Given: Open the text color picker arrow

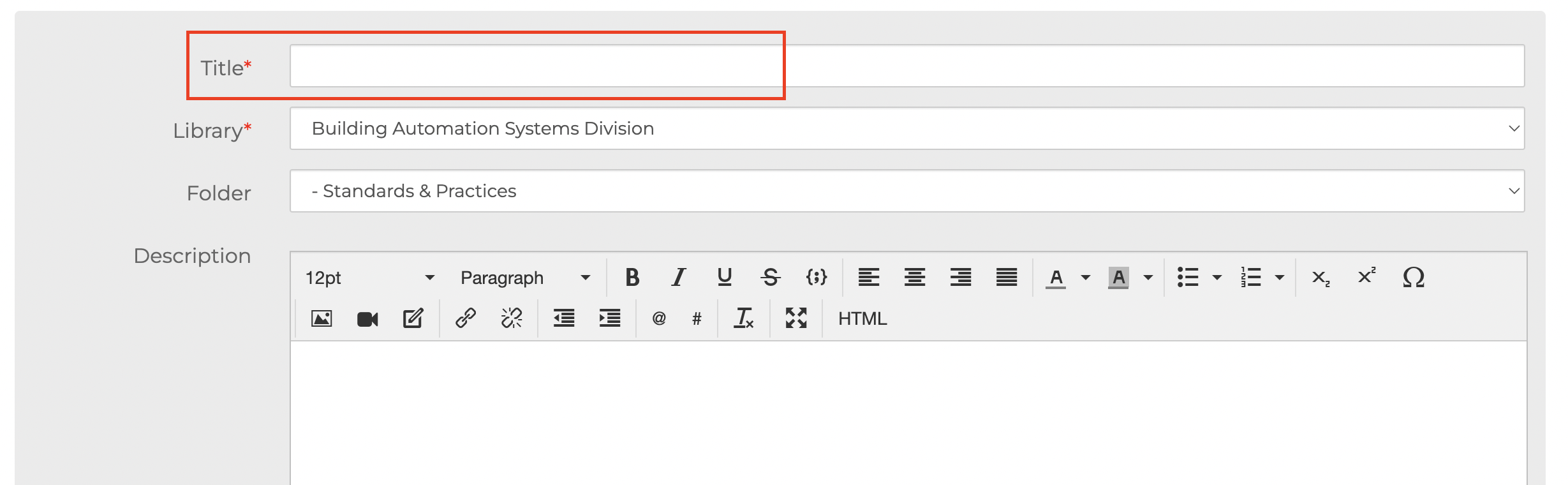Looking at the screenshot, I should click(x=1086, y=278).
